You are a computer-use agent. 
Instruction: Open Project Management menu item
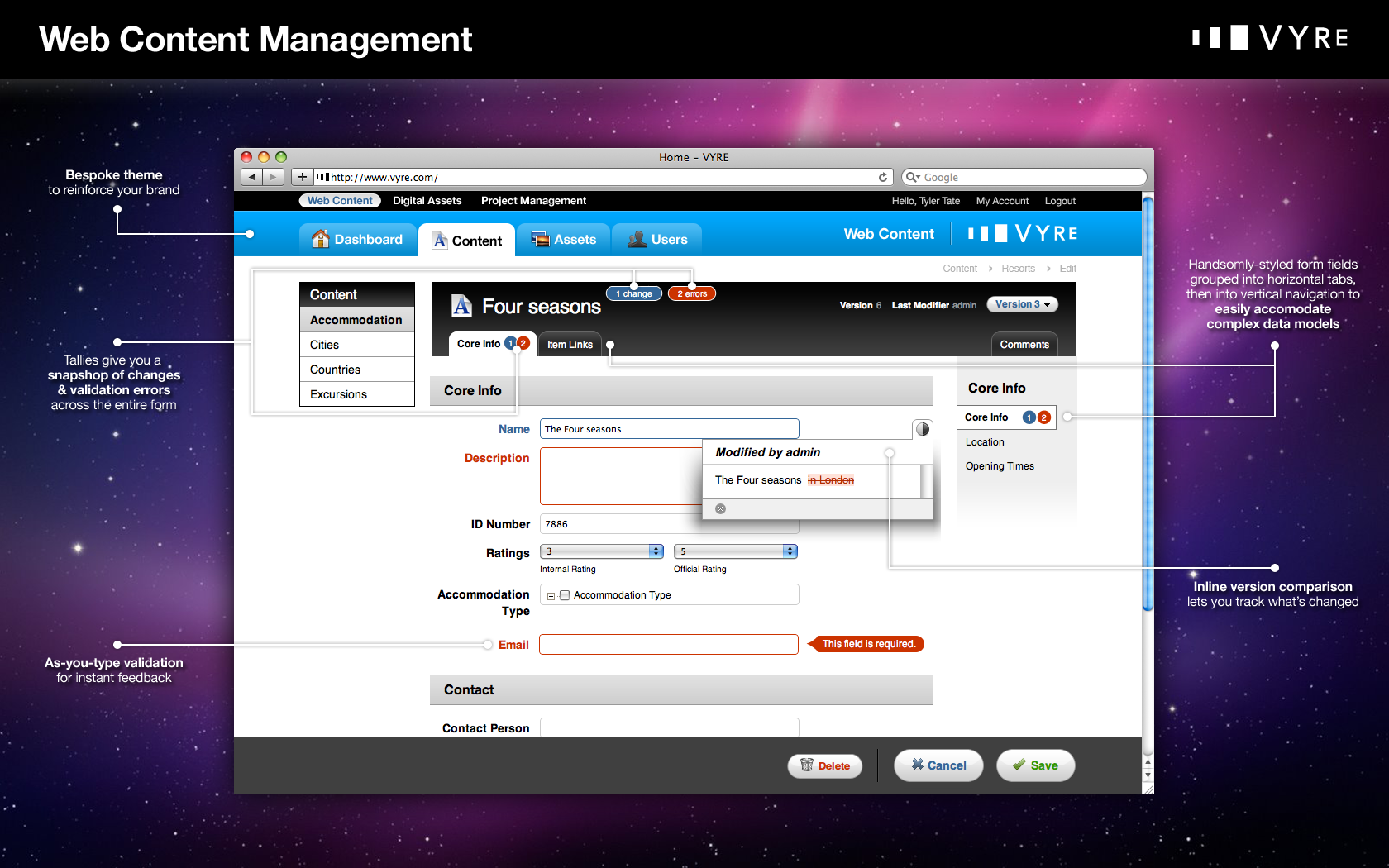tap(534, 201)
